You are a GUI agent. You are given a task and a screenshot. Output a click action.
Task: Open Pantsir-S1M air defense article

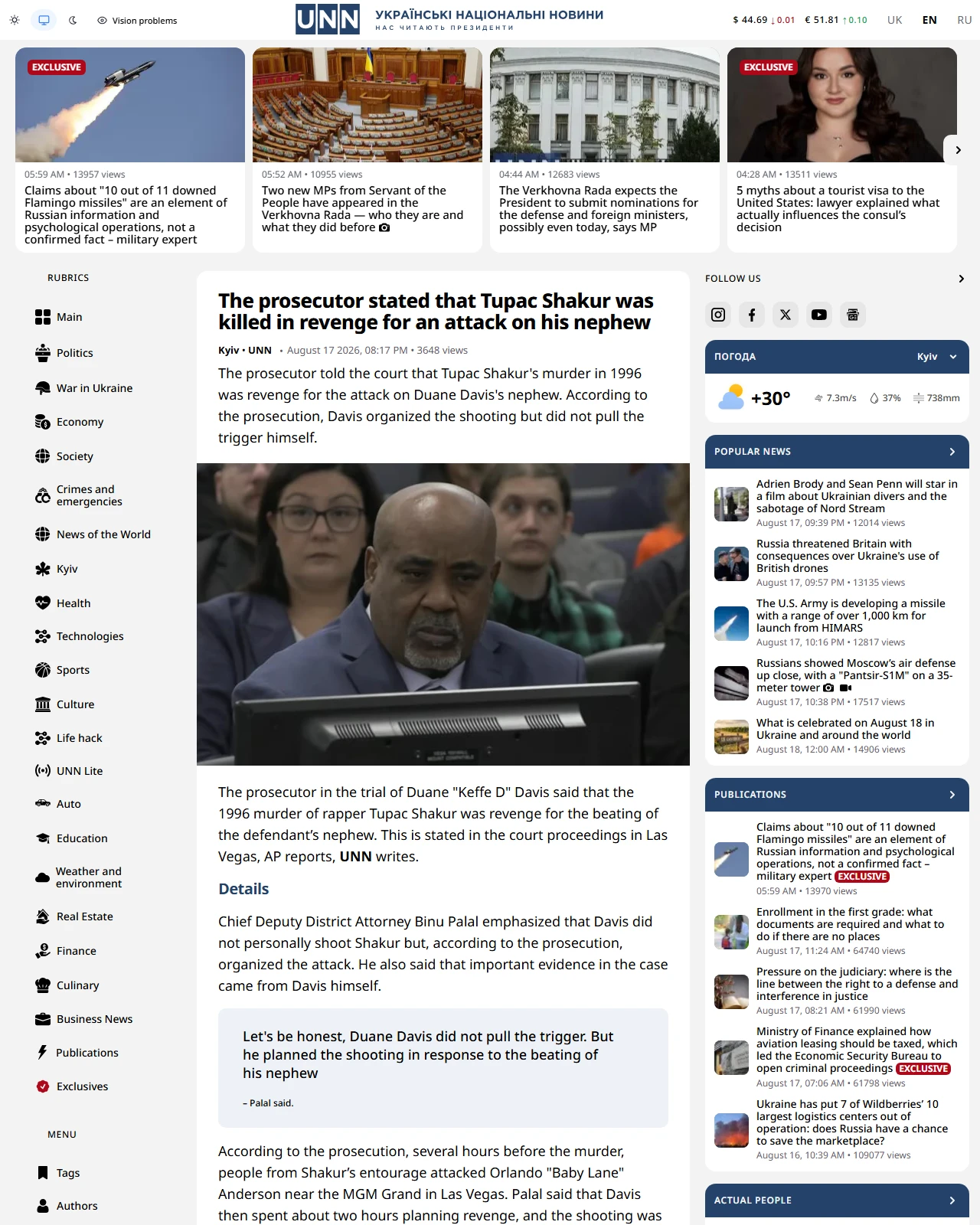click(x=856, y=675)
